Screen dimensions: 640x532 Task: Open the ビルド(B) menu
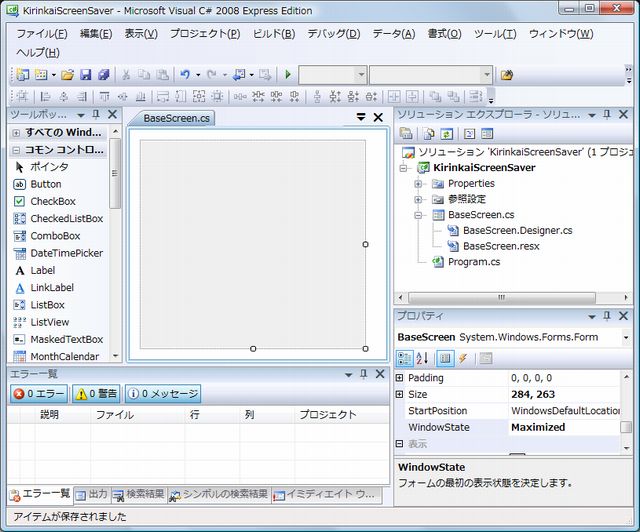click(x=273, y=33)
